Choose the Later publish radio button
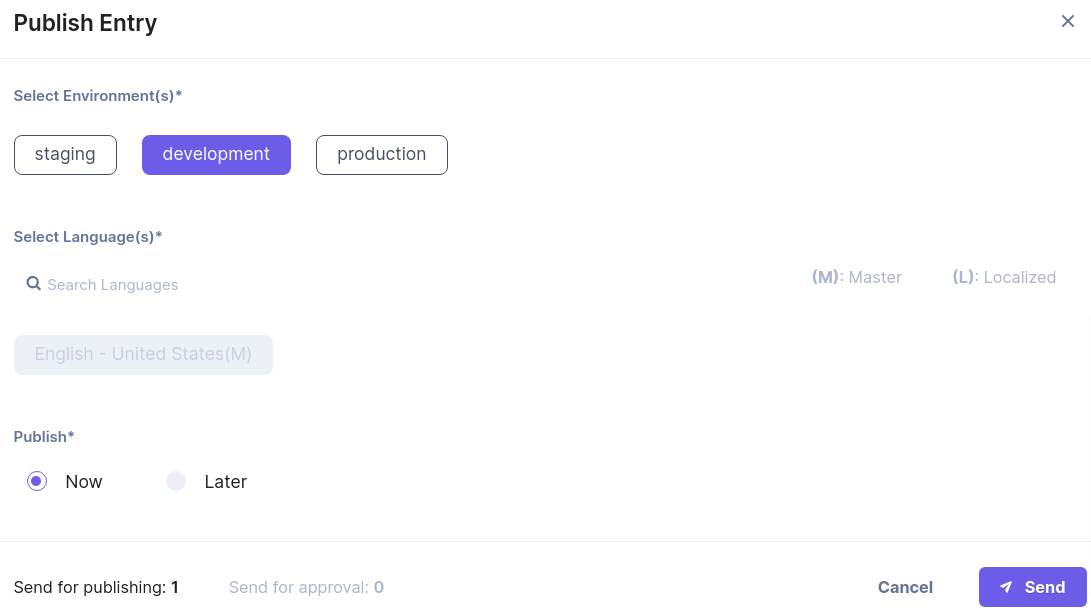Screen dimensions: 1091x615 (176, 481)
